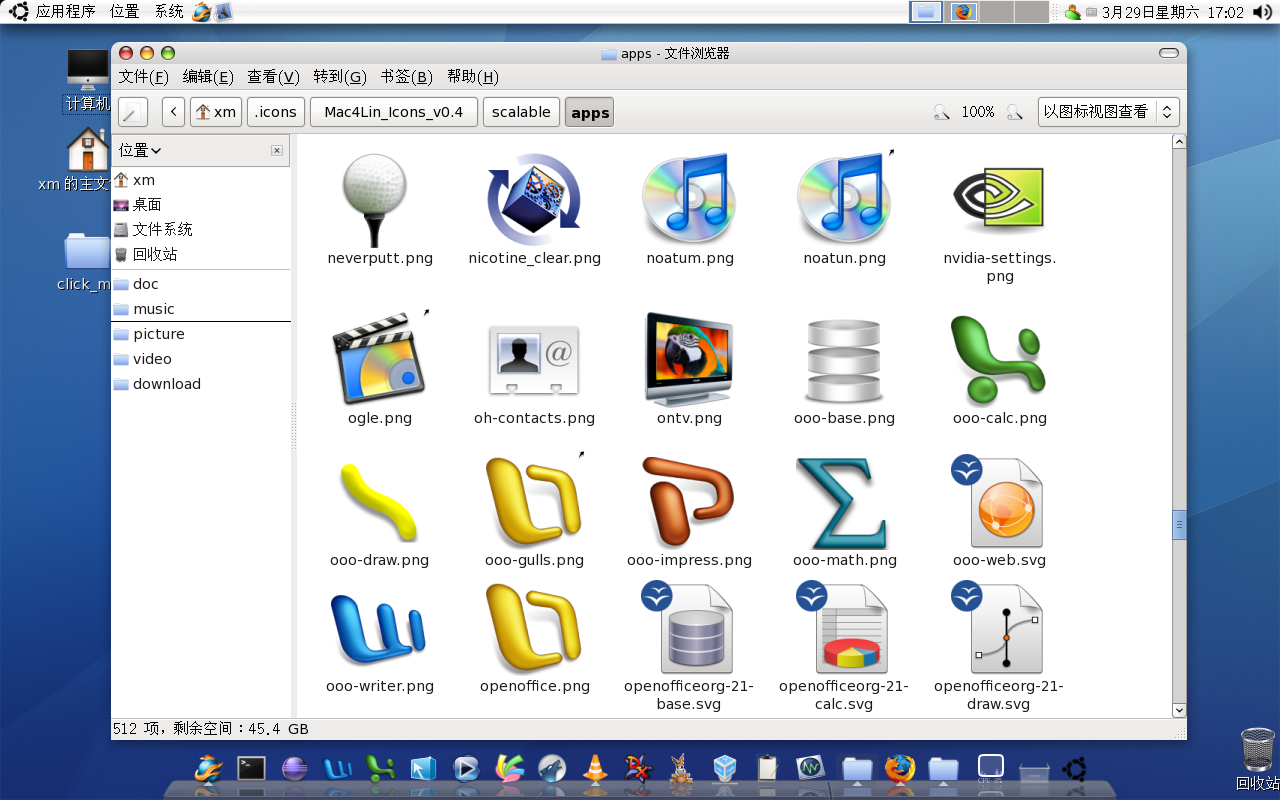Select the noatum.png music disc icon

[689, 200]
